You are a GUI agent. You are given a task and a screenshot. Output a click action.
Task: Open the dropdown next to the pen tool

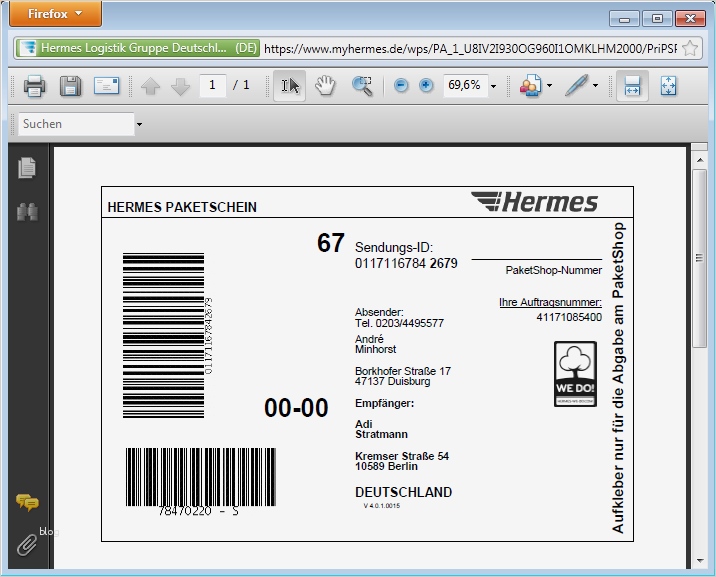(x=595, y=85)
